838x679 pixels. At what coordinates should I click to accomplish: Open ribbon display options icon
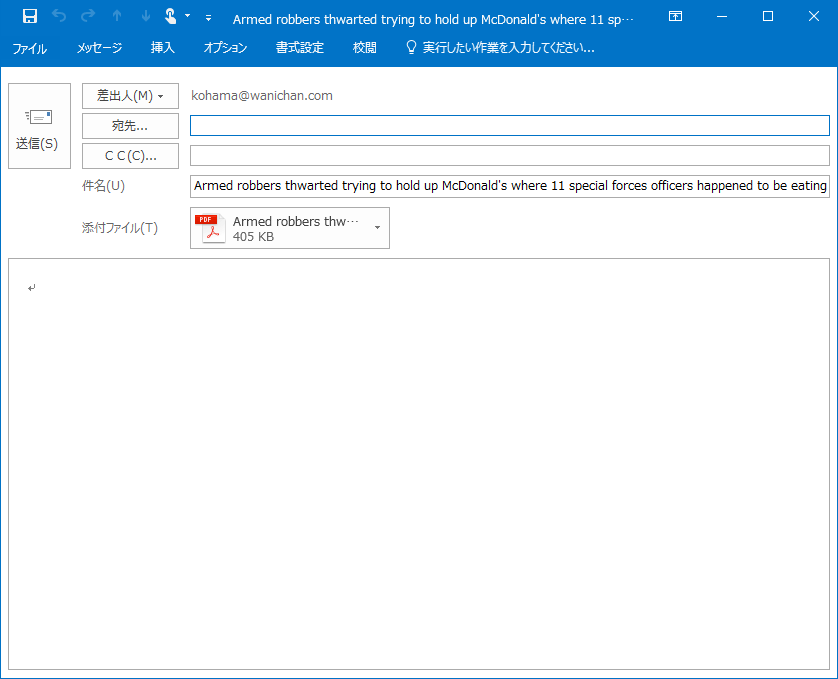tap(676, 17)
